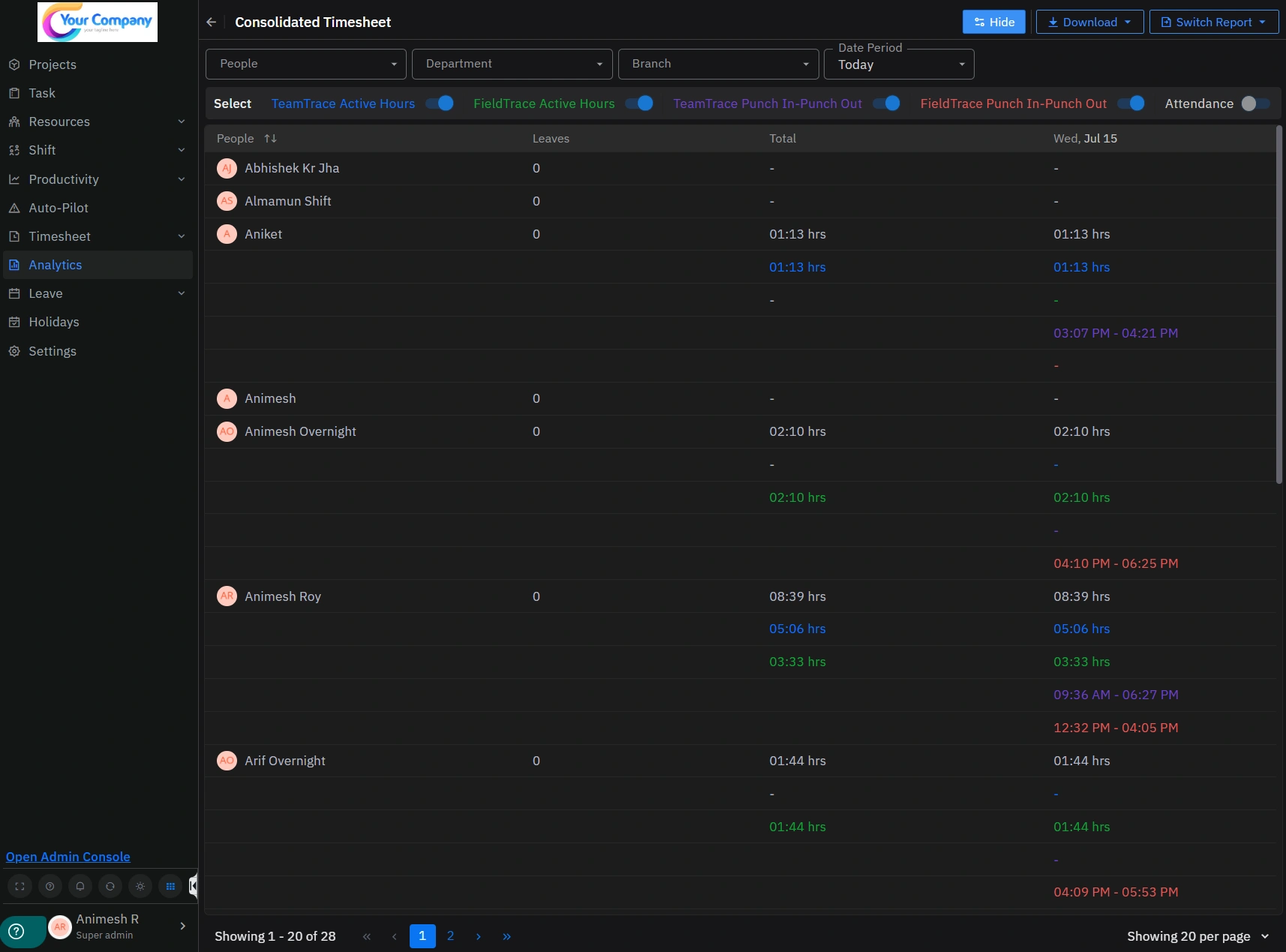Go to the previous page of results
The width and height of the screenshot is (1286, 952).
[395, 936]
